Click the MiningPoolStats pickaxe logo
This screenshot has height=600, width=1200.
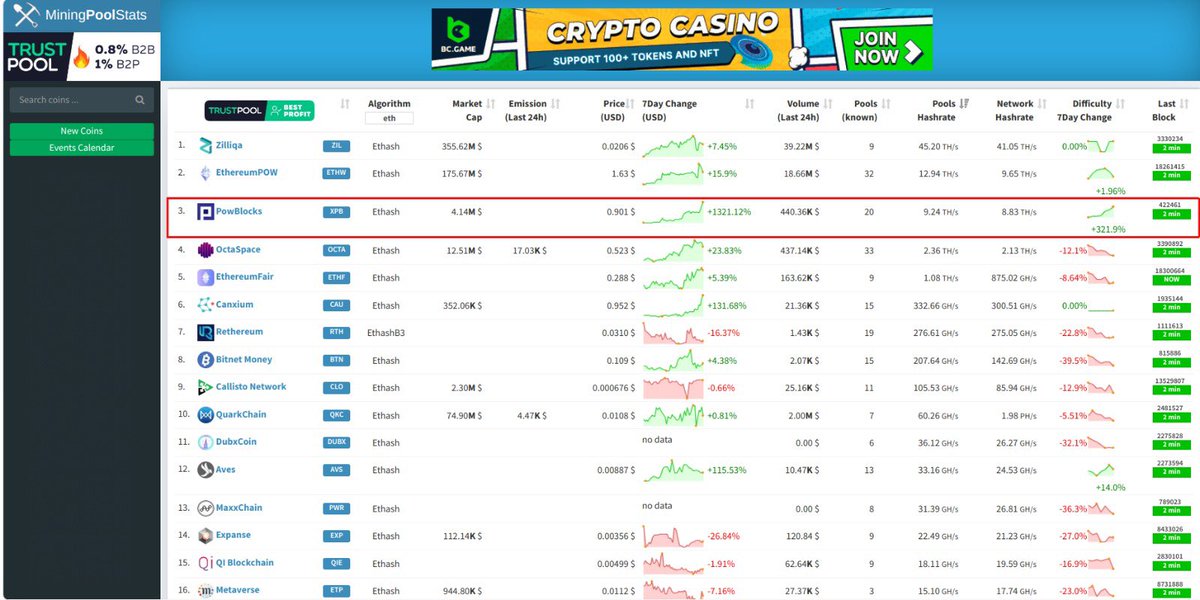tap(27, 16)
